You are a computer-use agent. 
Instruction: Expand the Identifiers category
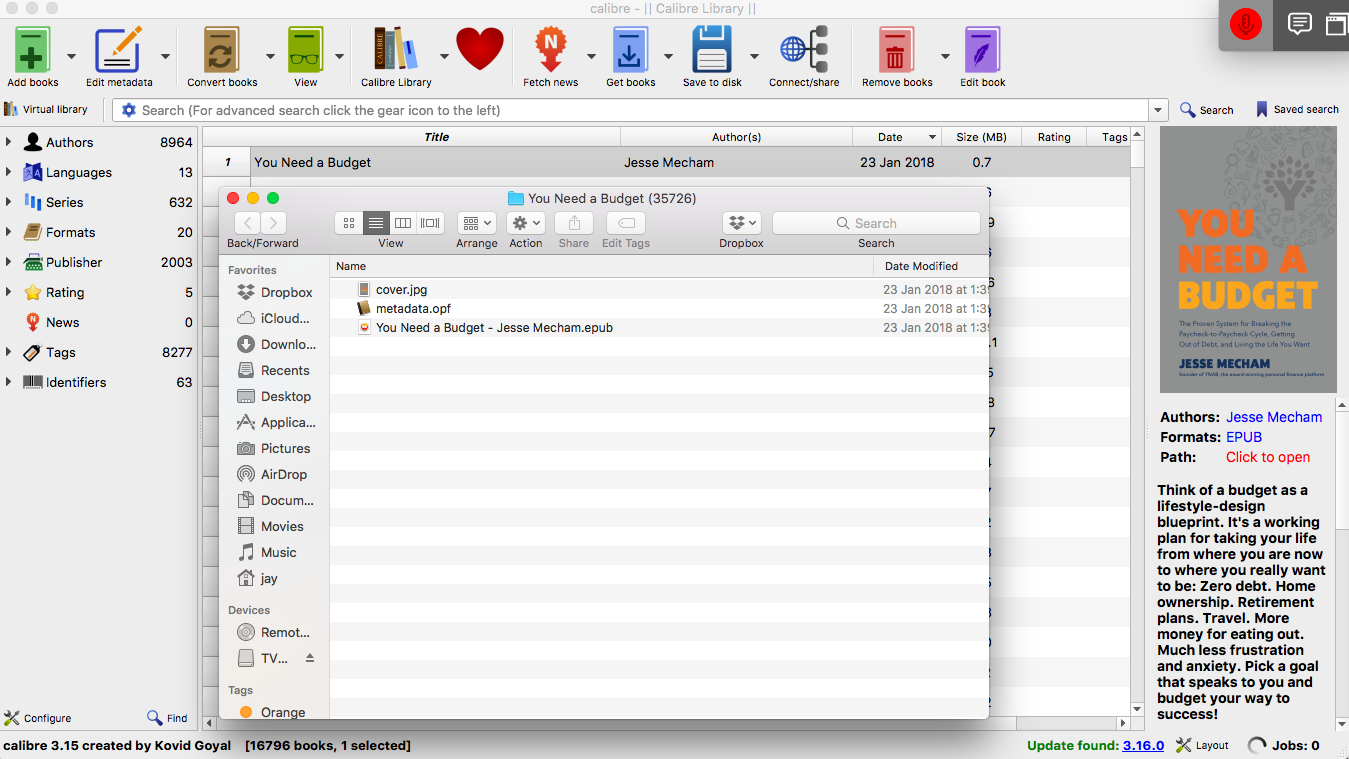pos(8,382)
